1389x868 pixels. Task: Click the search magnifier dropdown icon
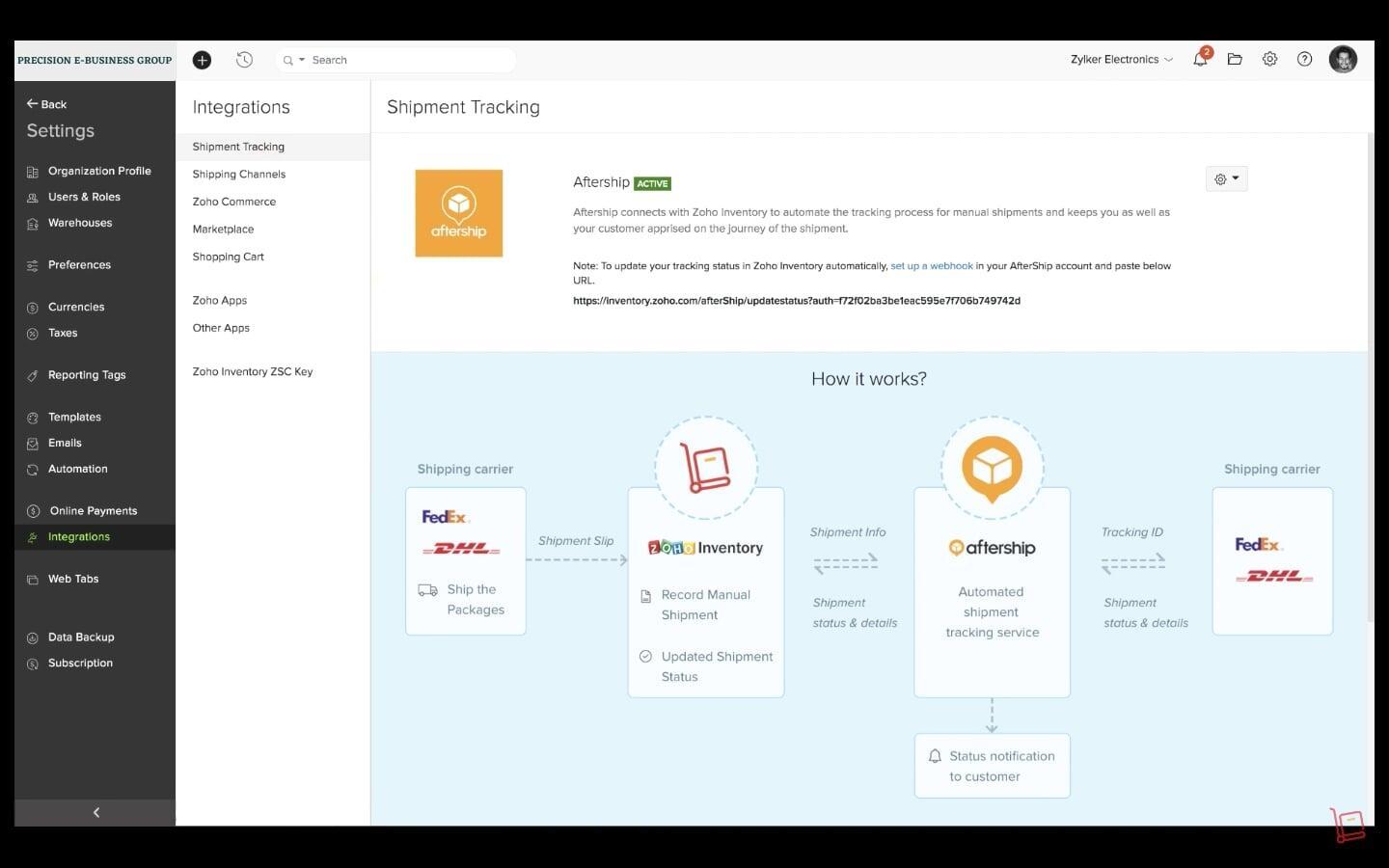pyautogui.click(x=293, y=60)
